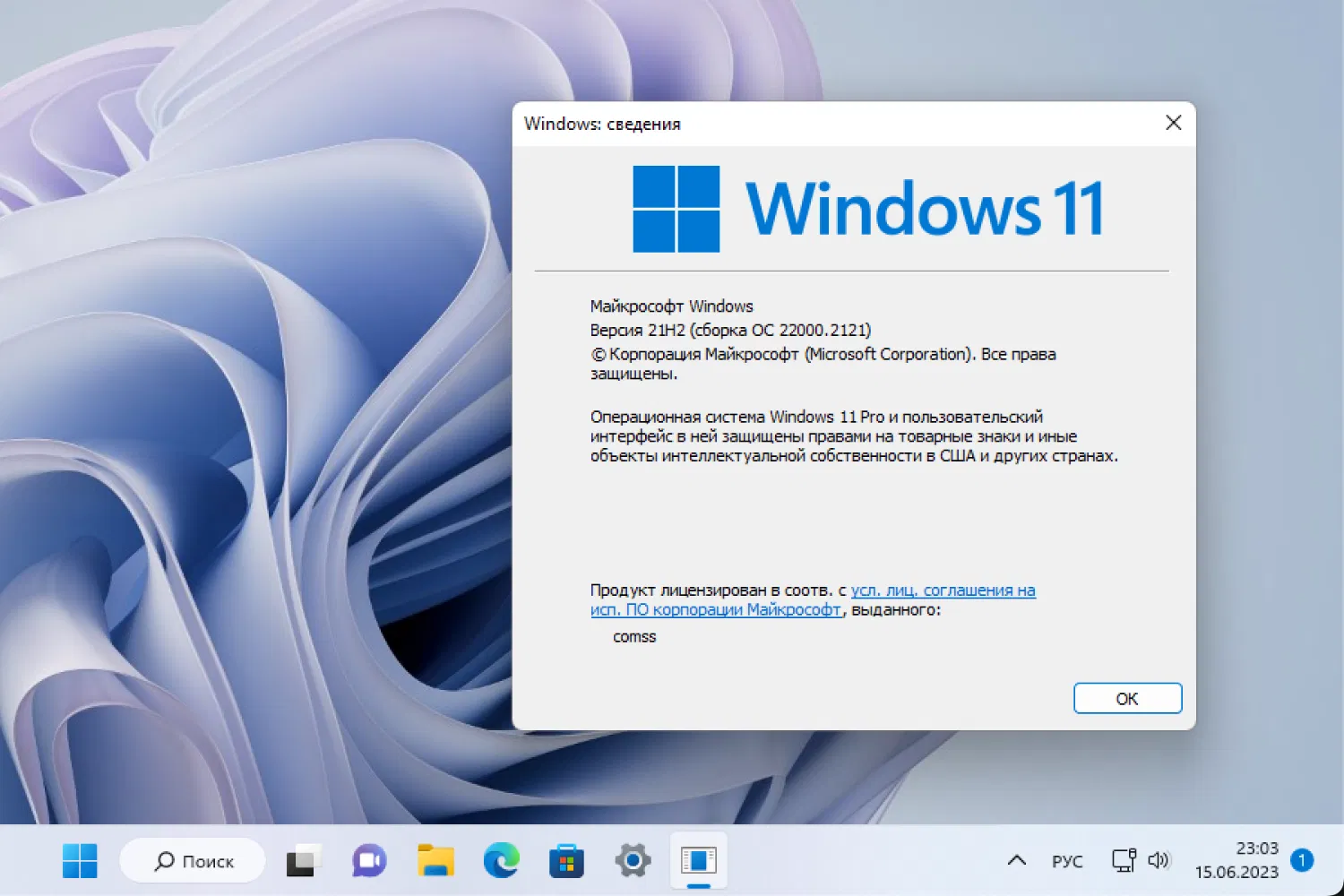Screen dimensions: 1344x896
Task: Select the comss license owner text
Action: pyautogui.click(x=634, y=636)
